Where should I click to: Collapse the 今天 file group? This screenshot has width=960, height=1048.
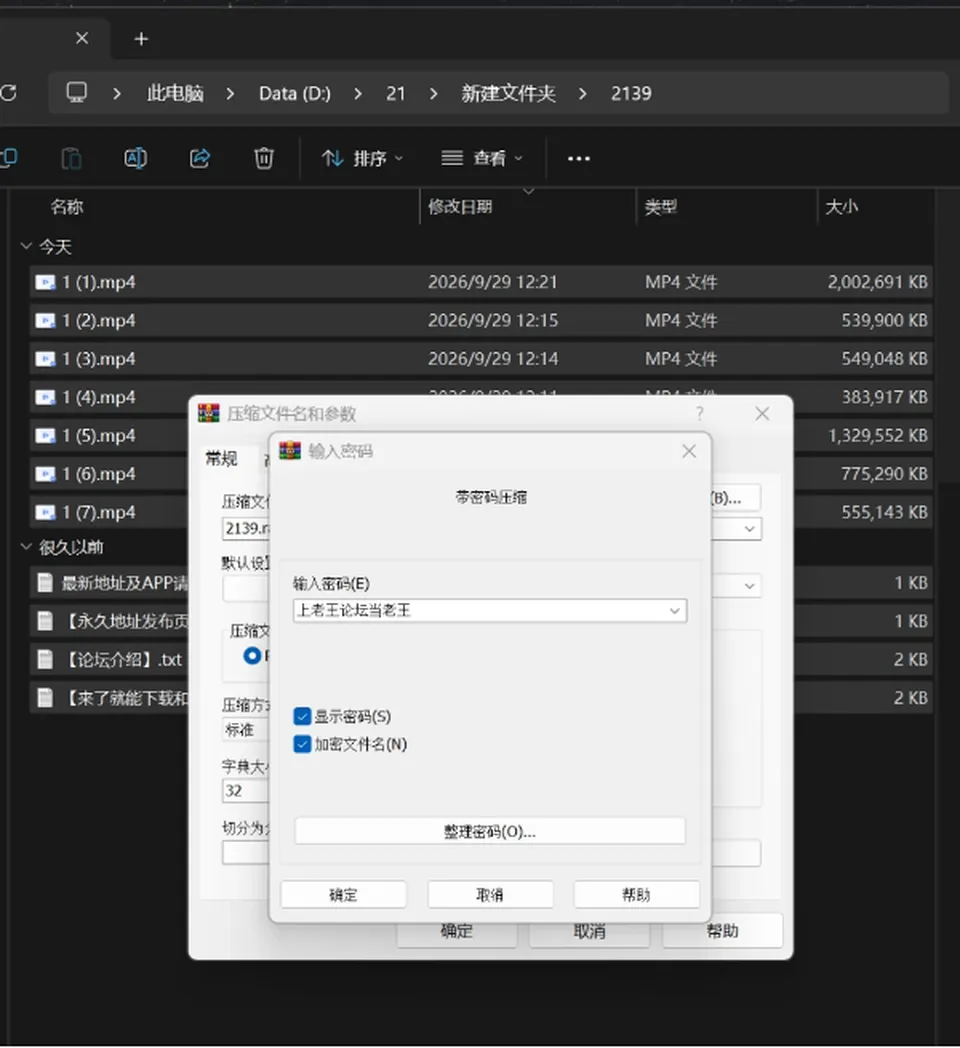click(26, 247)
